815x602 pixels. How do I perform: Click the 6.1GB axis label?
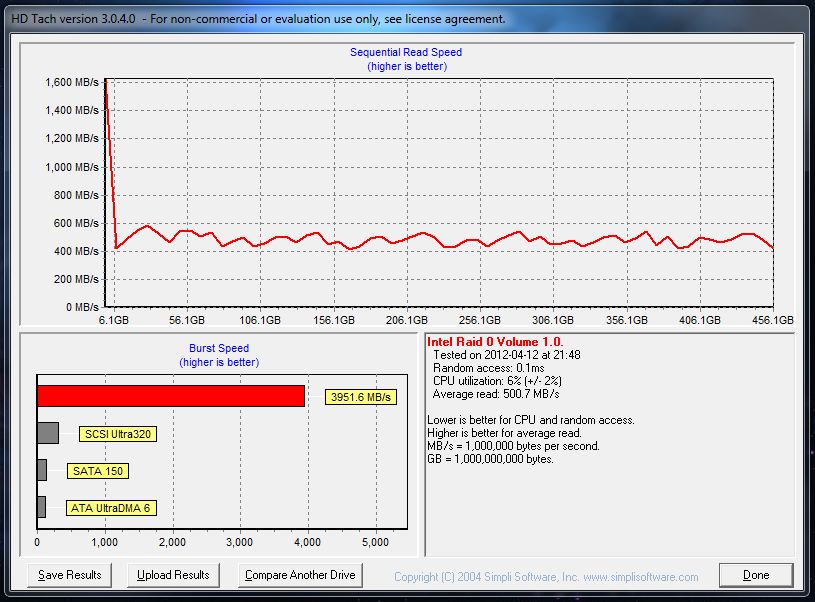[113, 320]
